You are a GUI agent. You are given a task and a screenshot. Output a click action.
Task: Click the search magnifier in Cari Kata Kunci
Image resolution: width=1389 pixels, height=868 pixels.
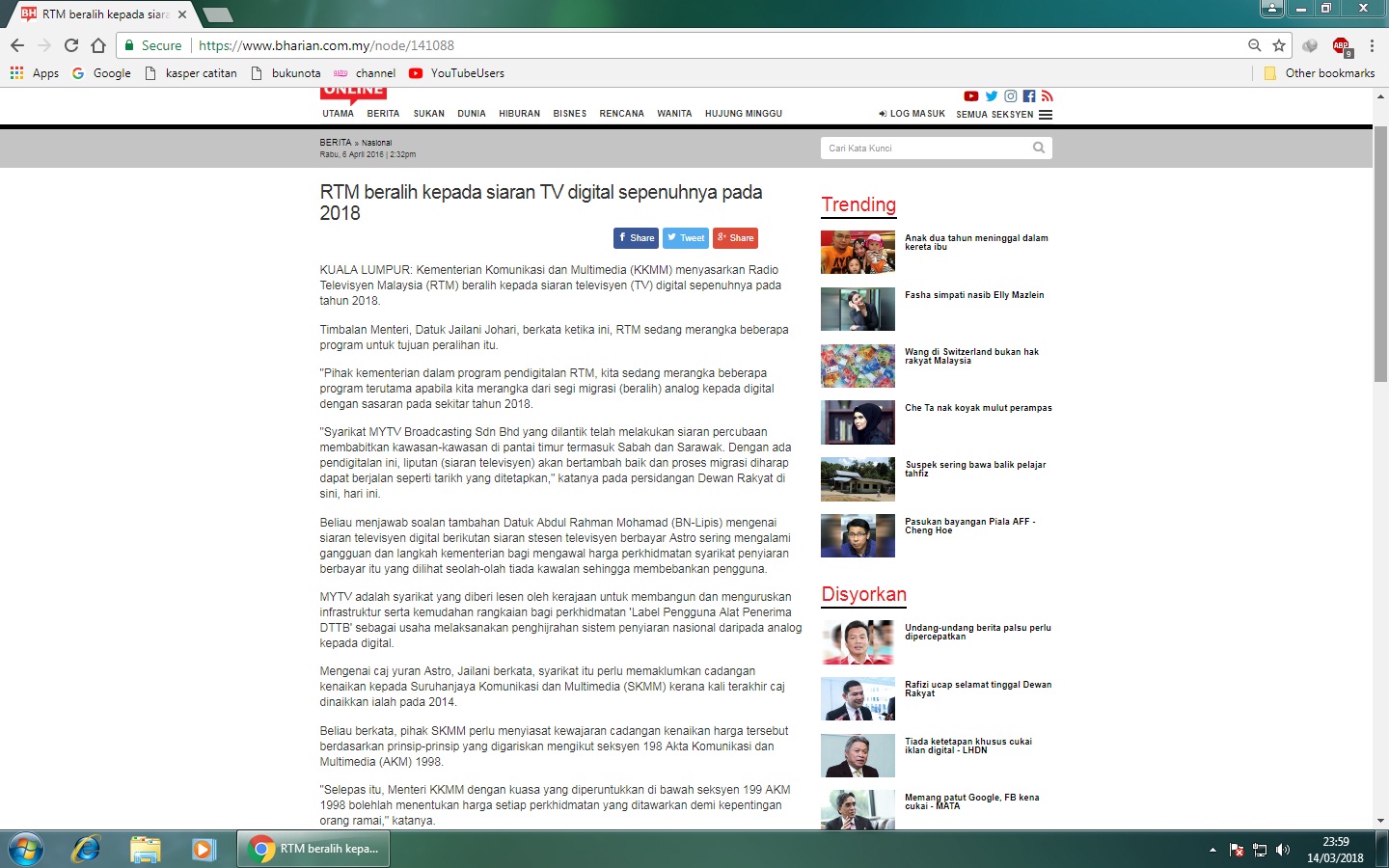tap(1039, 148)
